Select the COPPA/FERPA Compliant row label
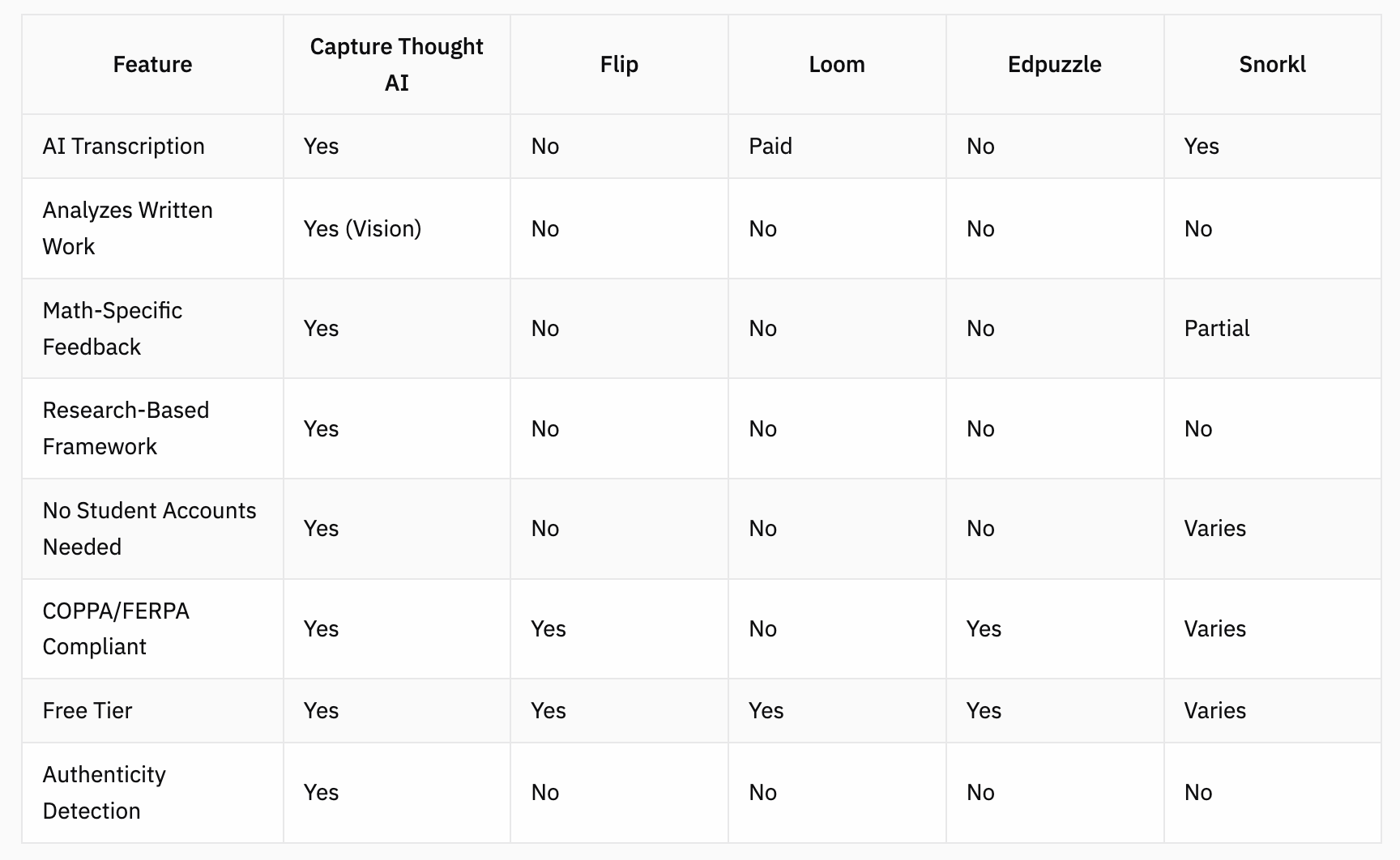The width and height of the screenshot is (1400, 860). click(115, 628)
